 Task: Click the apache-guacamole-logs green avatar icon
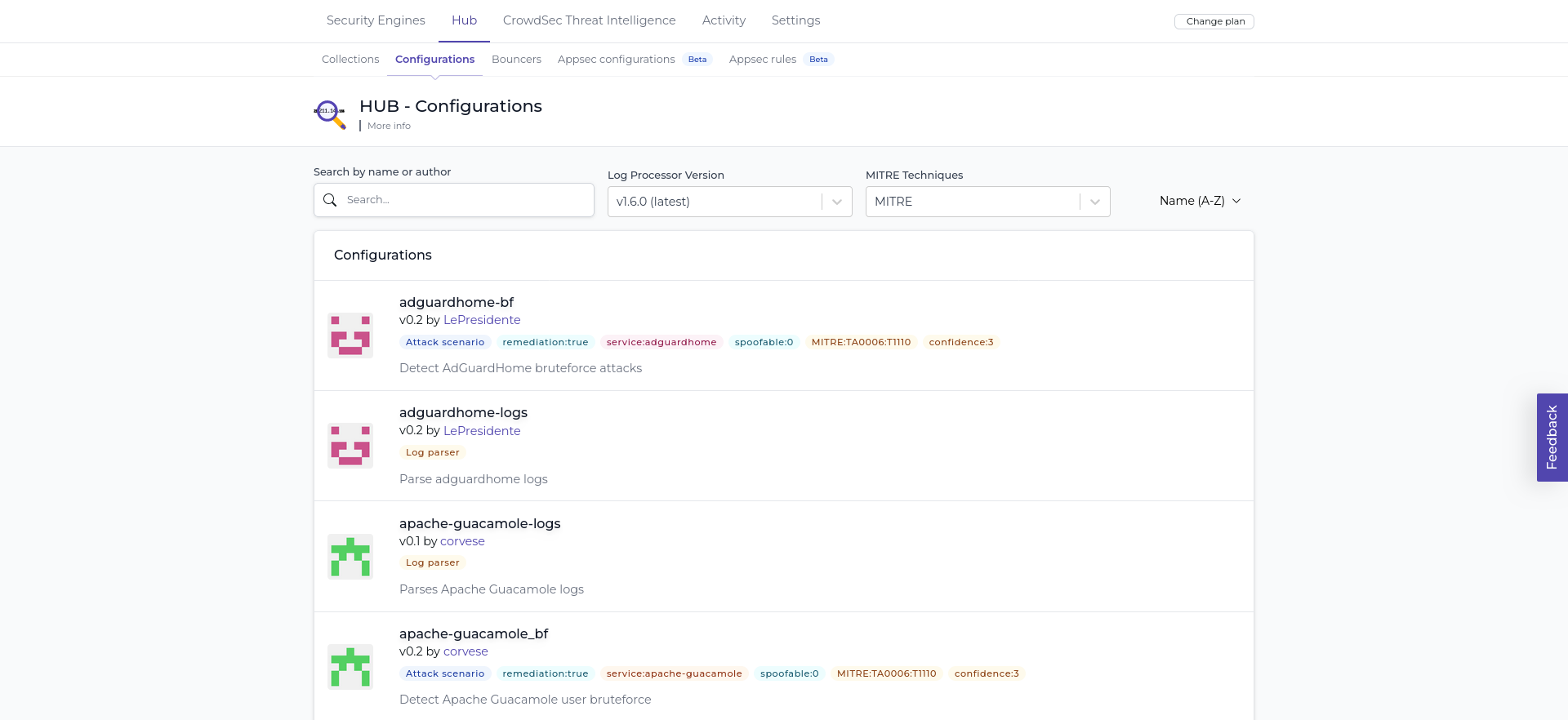point(350,557)
